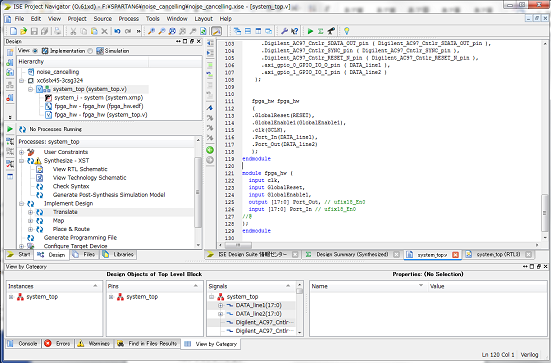This screenshot has width=551, height=363.
Task: Expand the Place & Route process
Action: click(x=31, y=229)
